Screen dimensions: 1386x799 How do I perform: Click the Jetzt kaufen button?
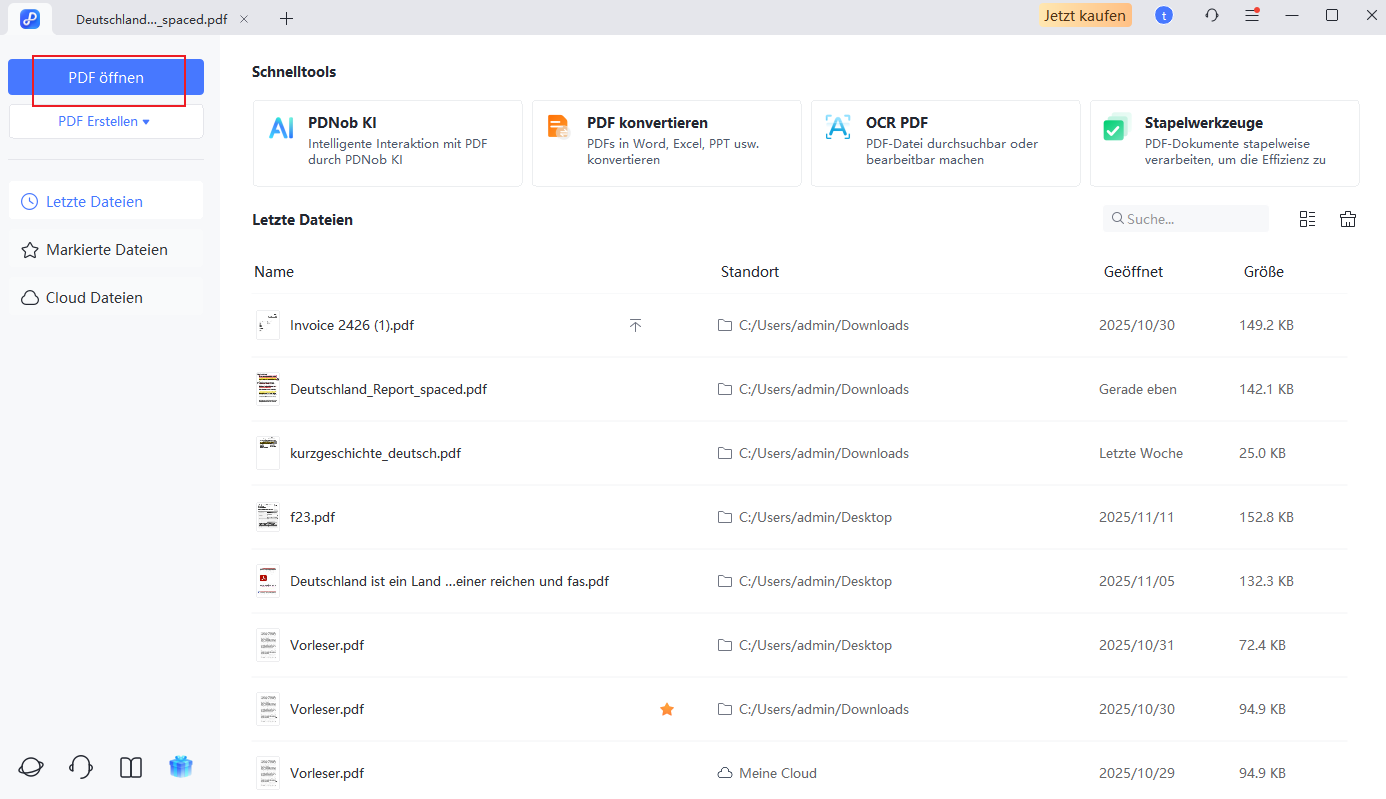coord(1085,16)
